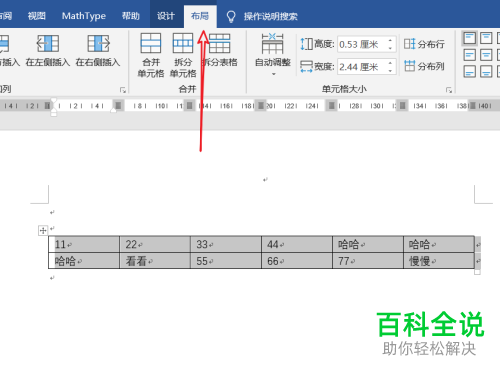Click the table move handle

(43, 230)
